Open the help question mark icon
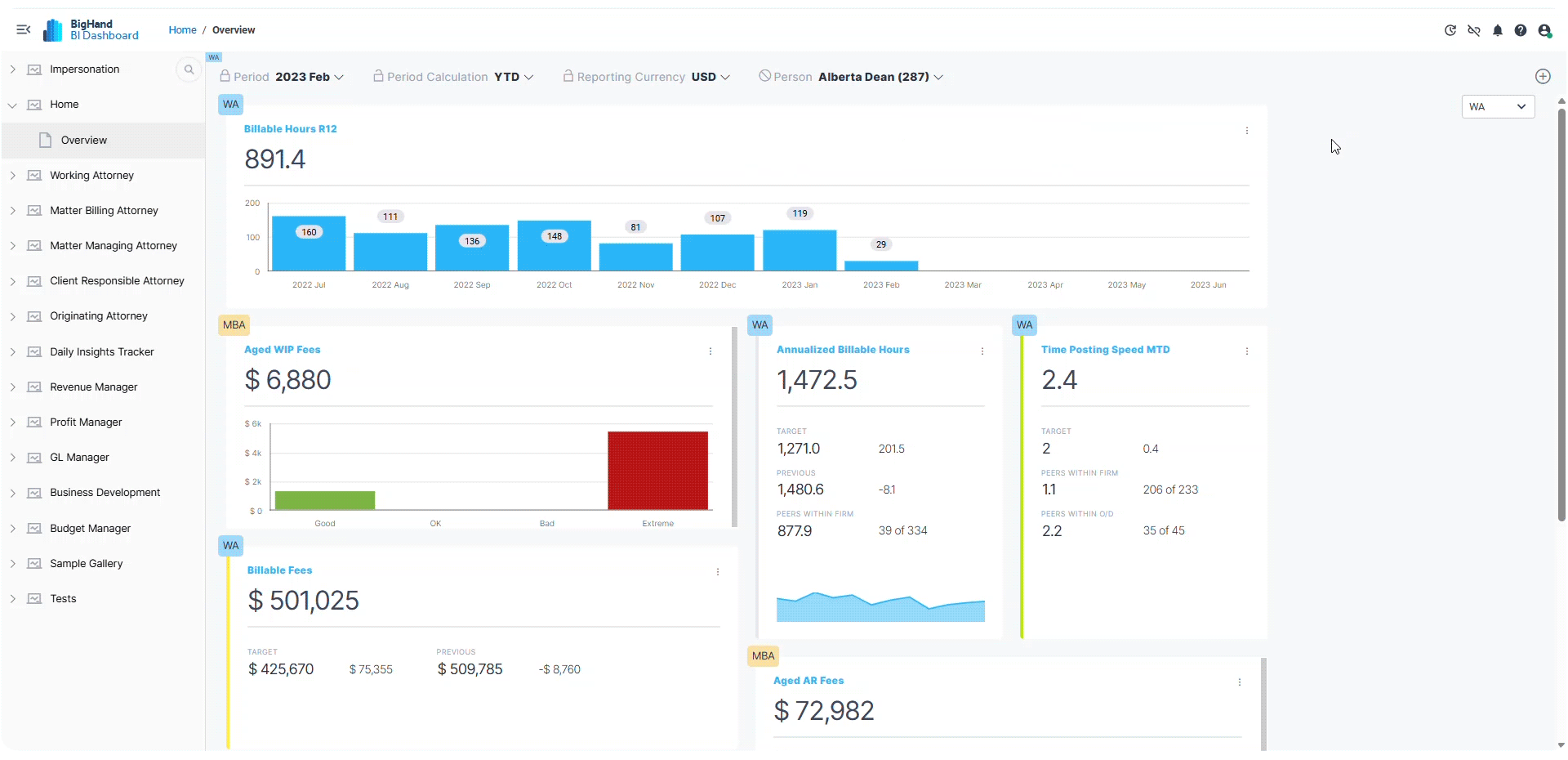1568x760 pixels. point(1521,30)
